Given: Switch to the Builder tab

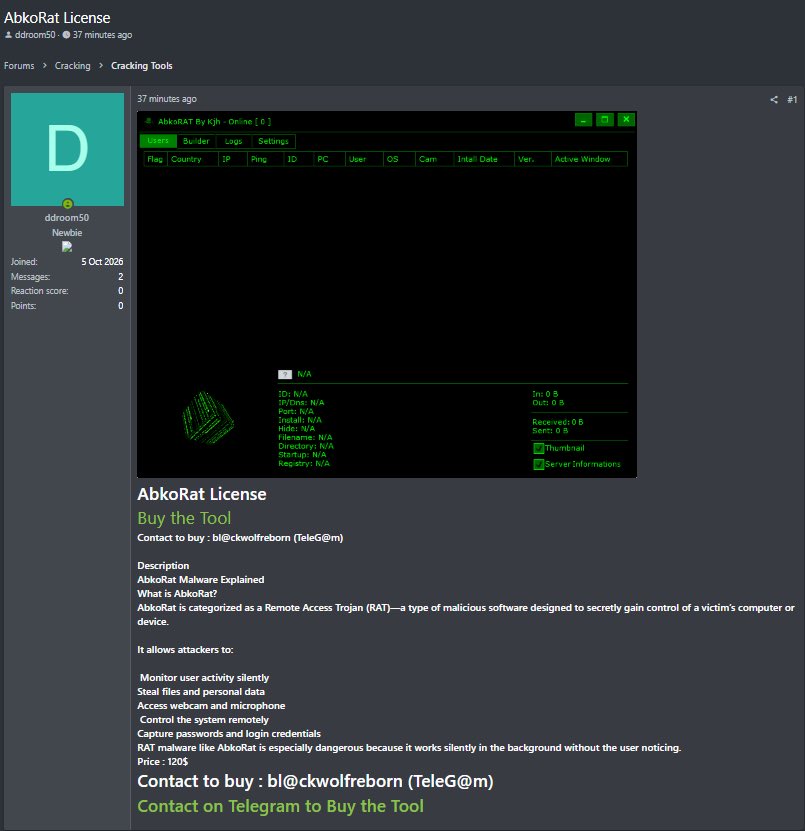Looking at the screenshot, I should 196,141.
